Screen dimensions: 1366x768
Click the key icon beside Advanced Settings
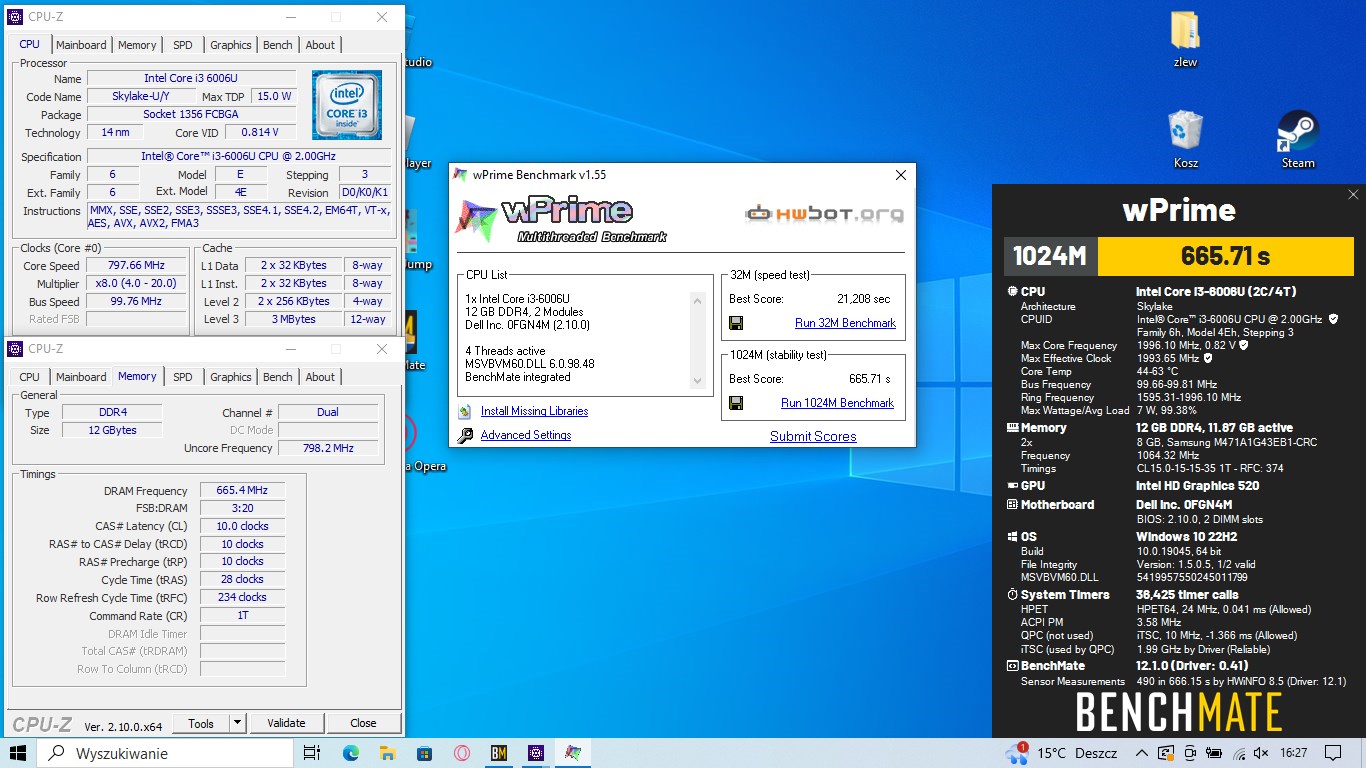465,435
